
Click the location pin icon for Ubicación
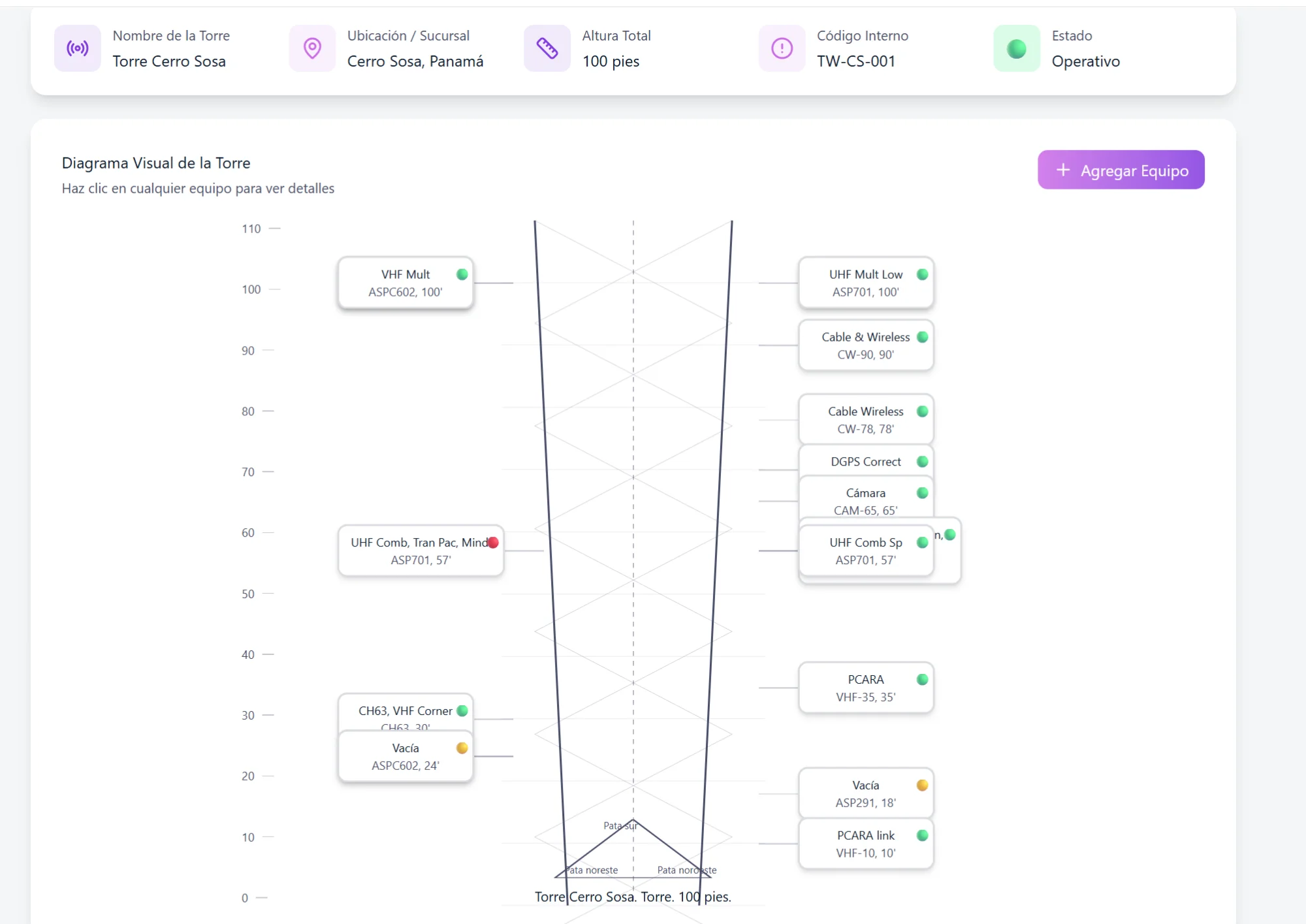click(312, 48)
